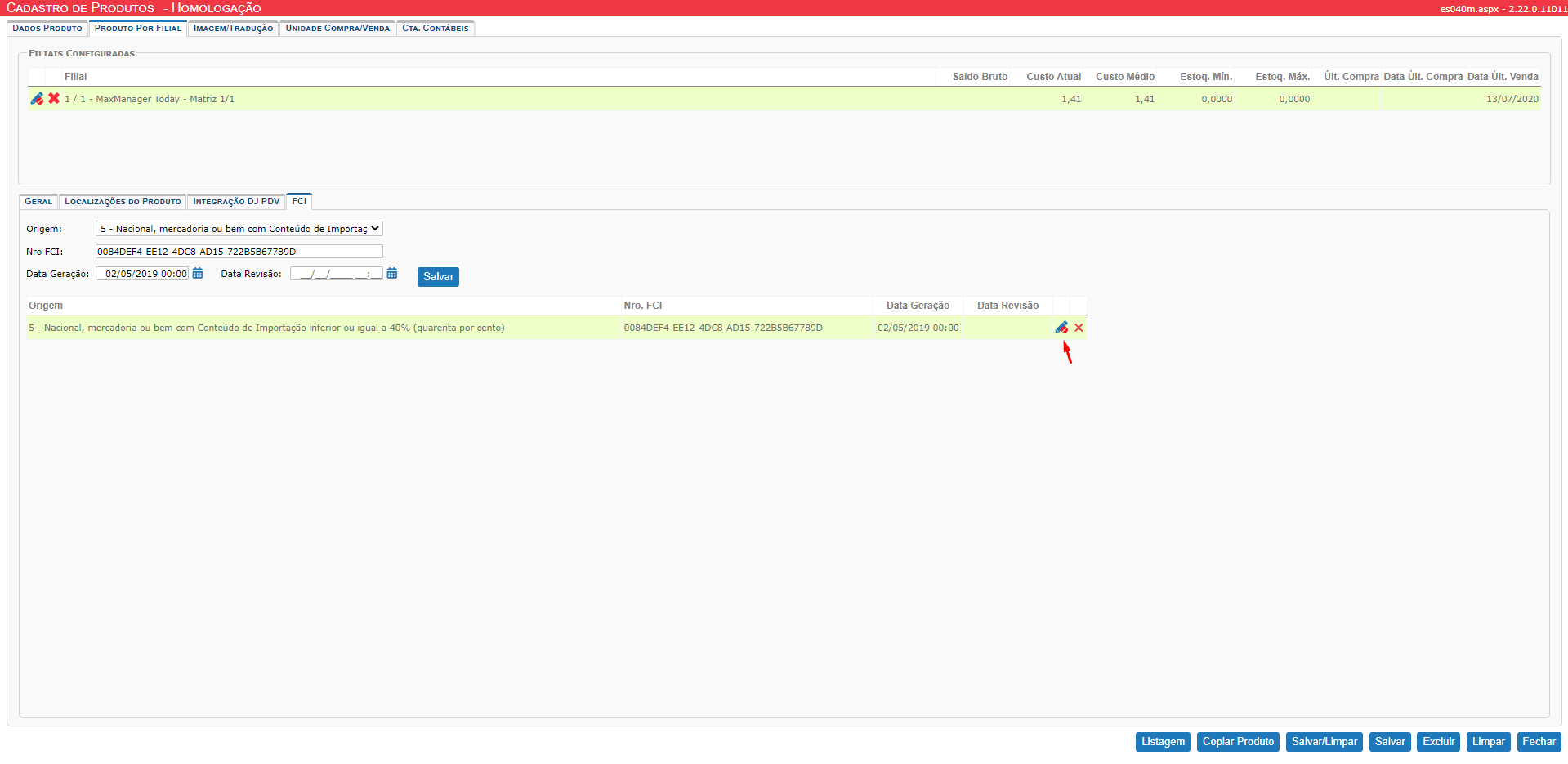The height and width of the screenshot is (764, 1568).
Task: Open calendar picker for Data Geração
Action: click(x=198, y=273)
